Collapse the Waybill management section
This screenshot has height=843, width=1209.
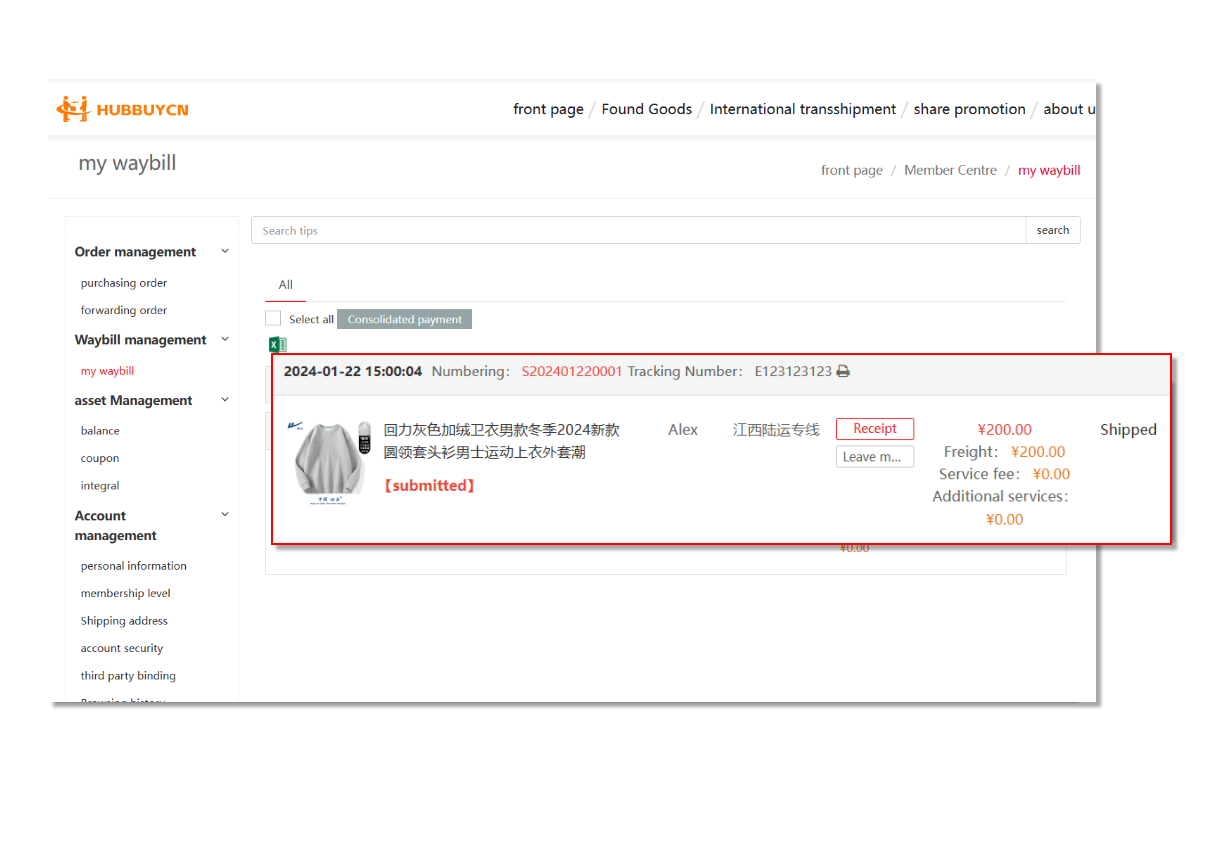pyautogui.click(x=224, y=340)
